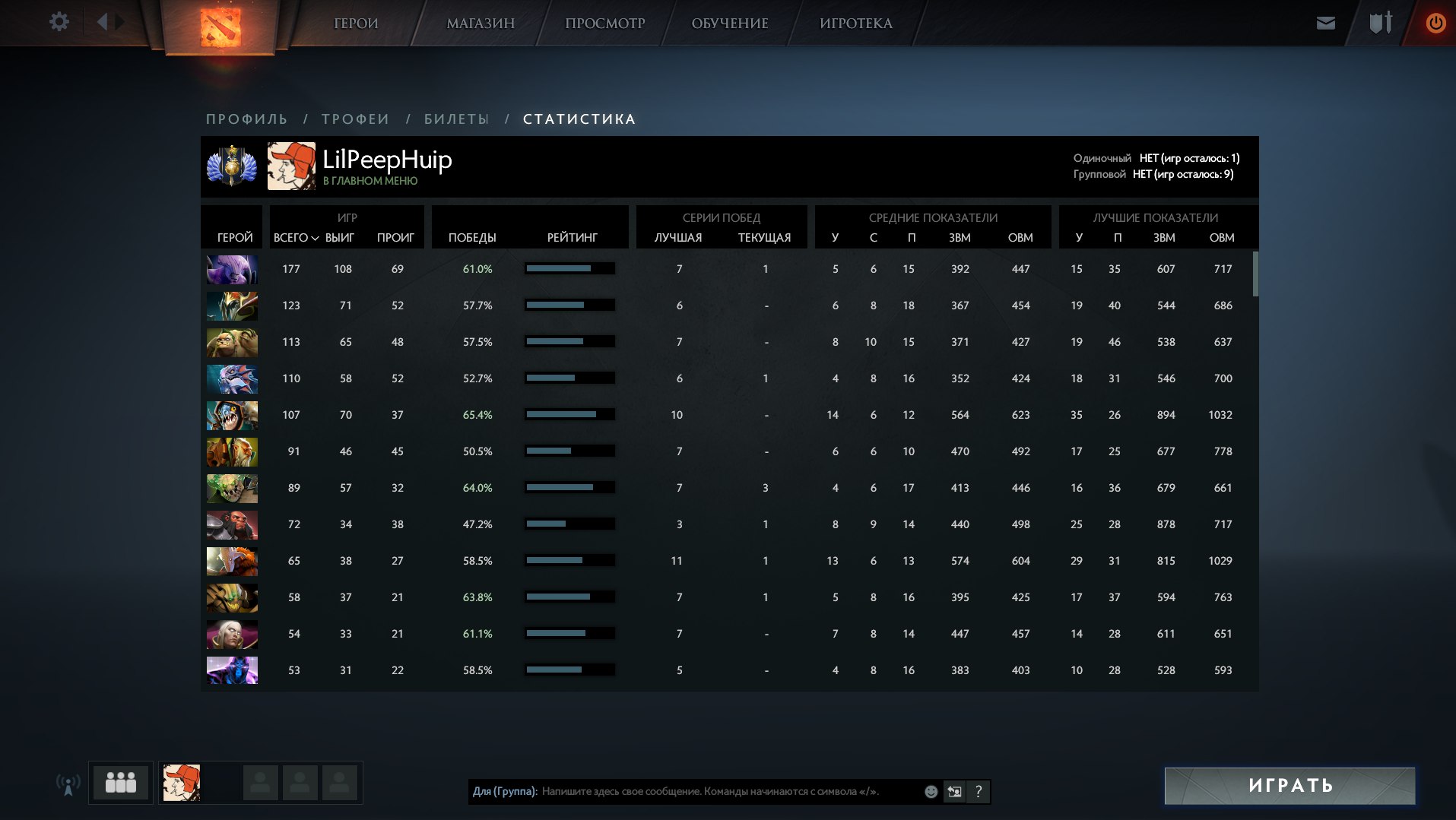1456x820 pixels.
Task: Open the party group icon
Action: (x=121, y=782)
